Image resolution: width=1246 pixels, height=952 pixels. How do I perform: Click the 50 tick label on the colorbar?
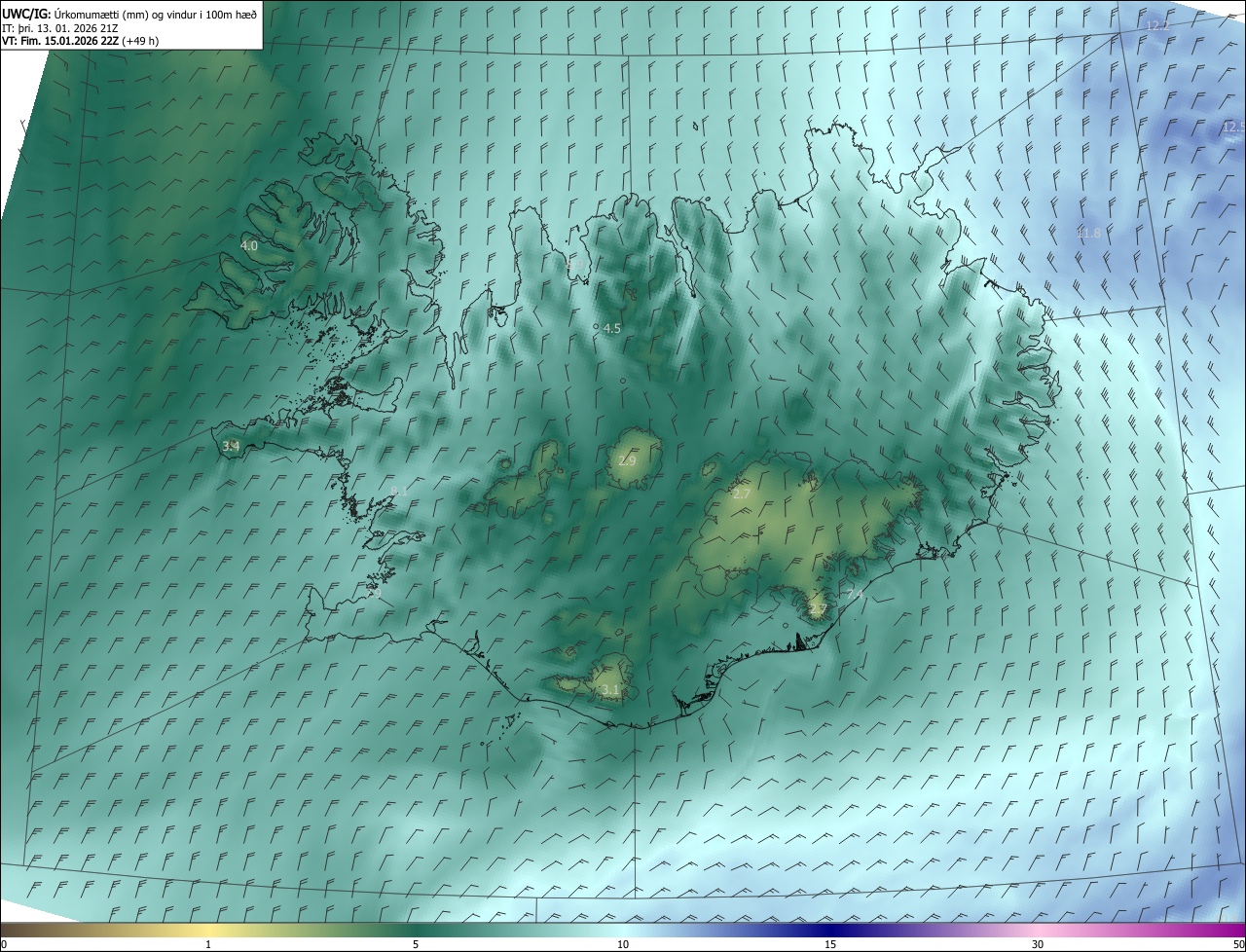click(x=1238, y=944)
